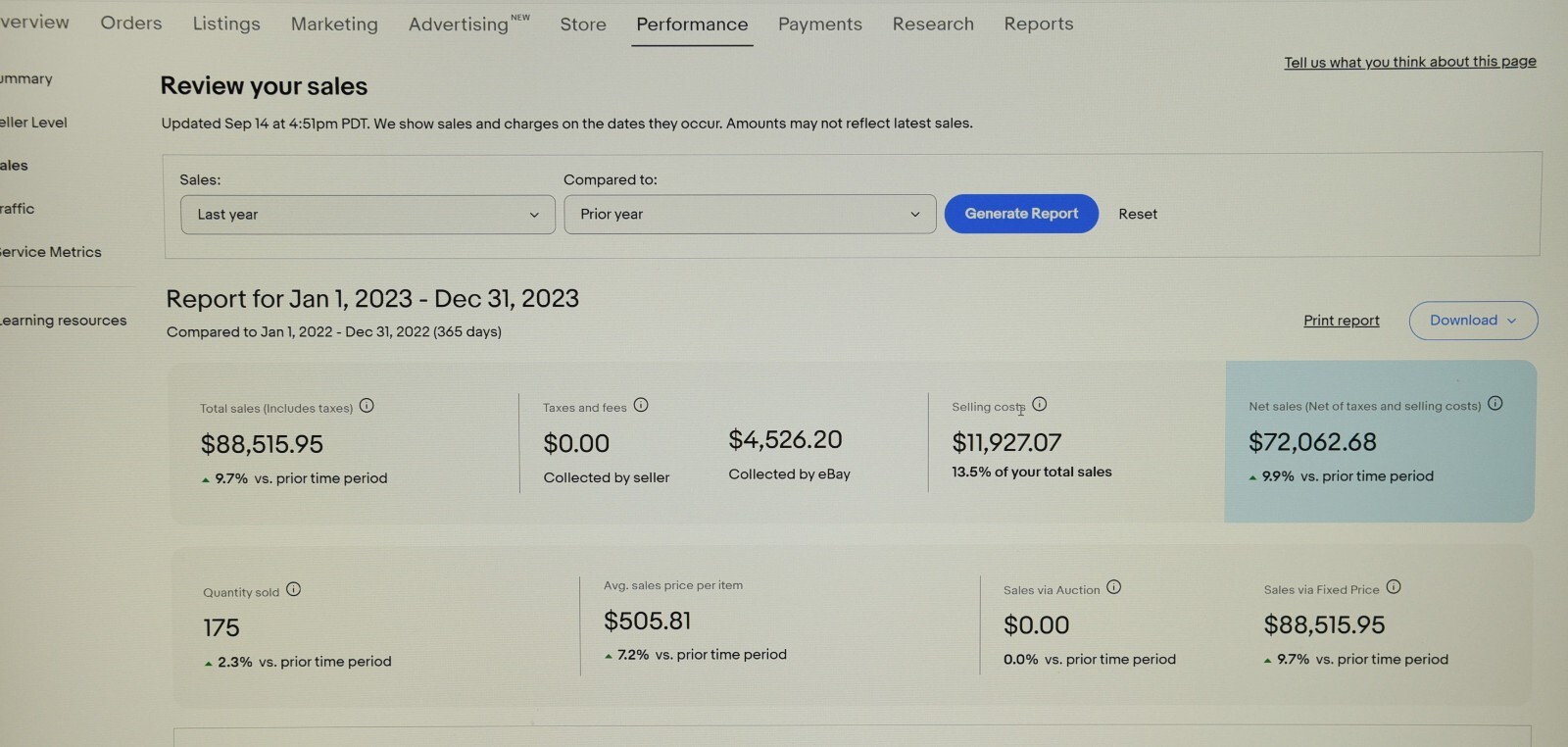Open Learning resources in the sidebar

(x=64, y=321)
